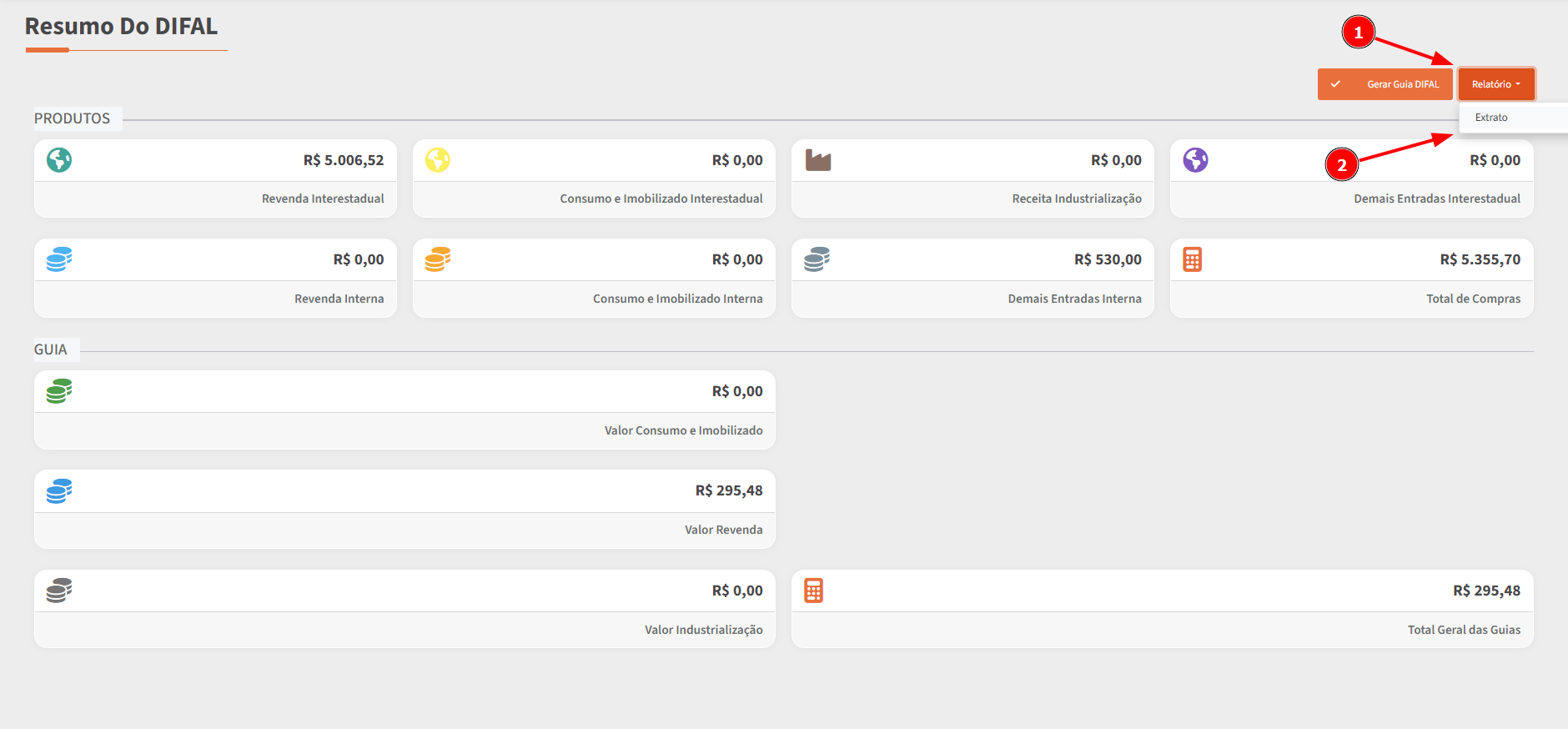1568x729 pixels.
Task: Select Extrato from the Relatório menu
Action: [x=1491, y=118]
